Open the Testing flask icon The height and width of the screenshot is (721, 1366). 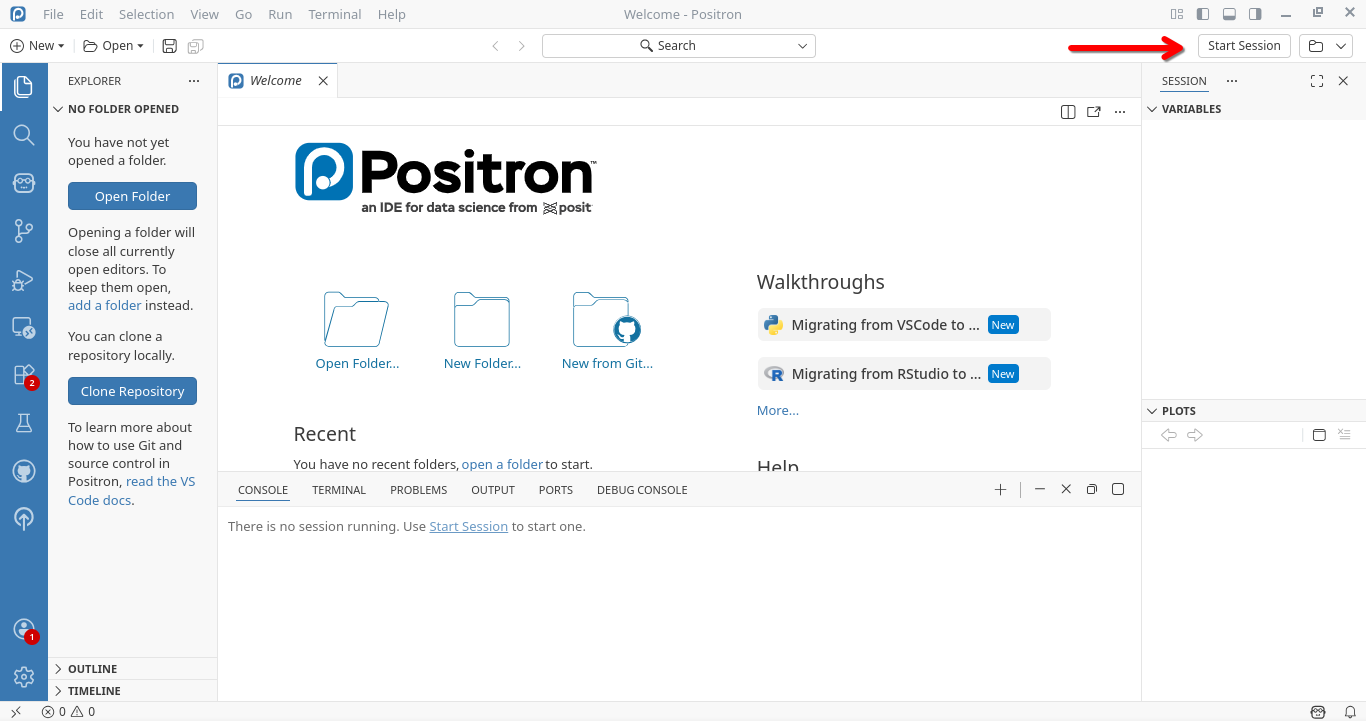click(x=24, y=423)
